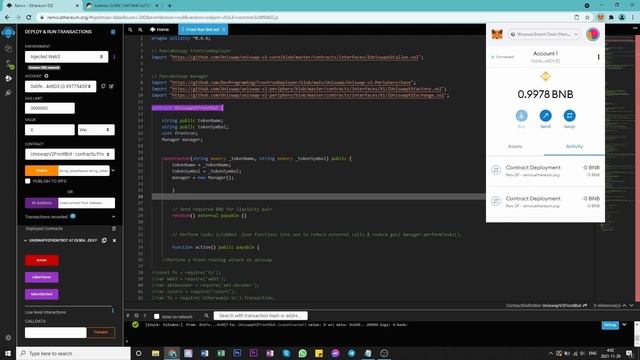640x360 pixels.
Task: Click terminal search magnifier icon
Action: pos(207,316)
